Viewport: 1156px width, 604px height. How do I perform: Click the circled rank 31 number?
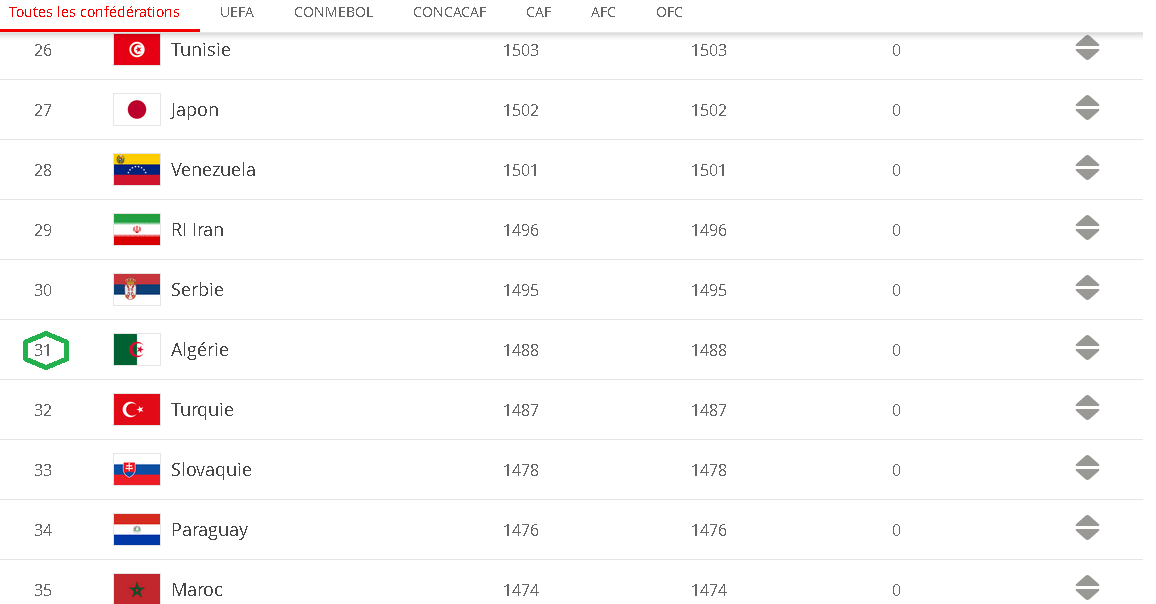[x=43, y=350]
